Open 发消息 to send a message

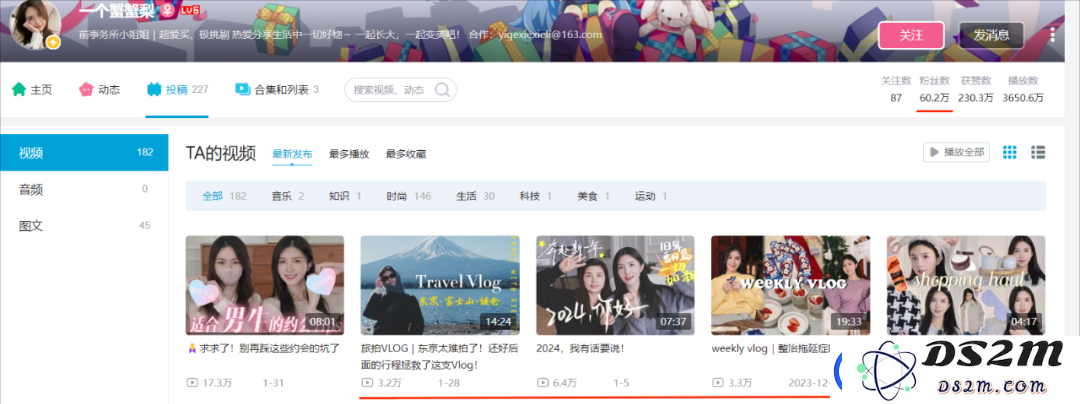point(991,35)
